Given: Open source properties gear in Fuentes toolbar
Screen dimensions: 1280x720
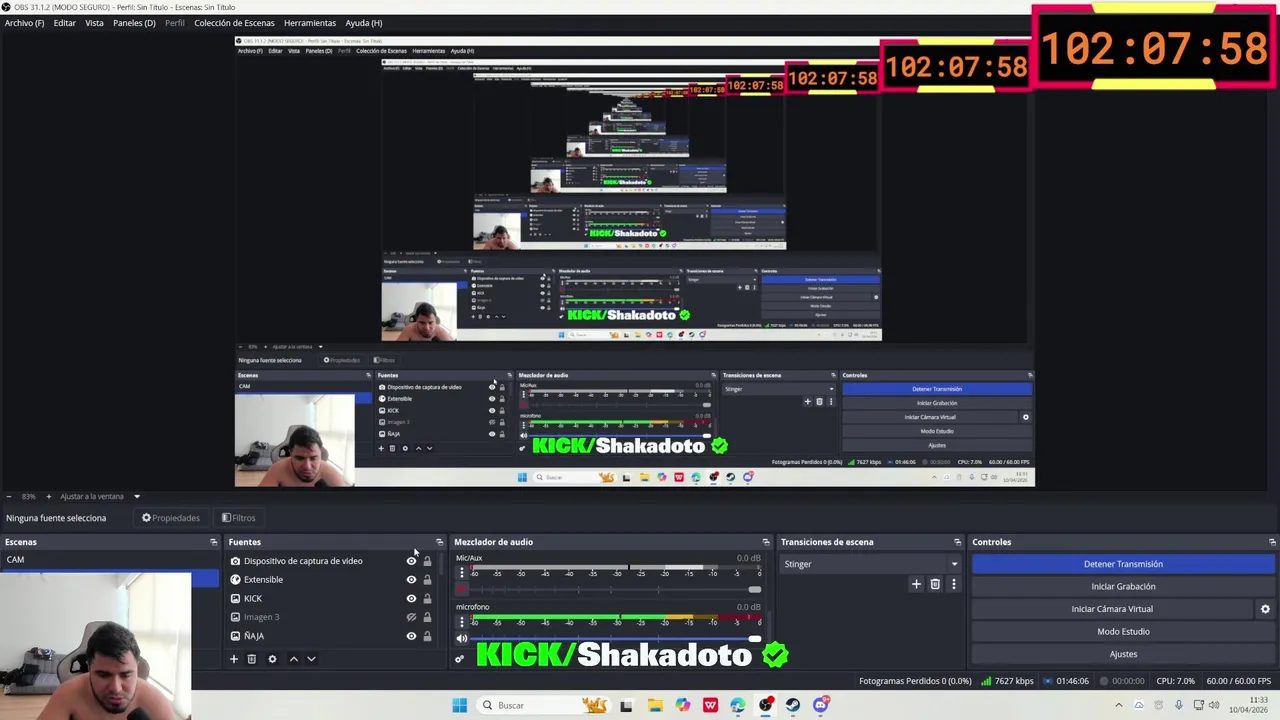Looking at the screenshot, I should pyautogui.click(x=272, y=659).
